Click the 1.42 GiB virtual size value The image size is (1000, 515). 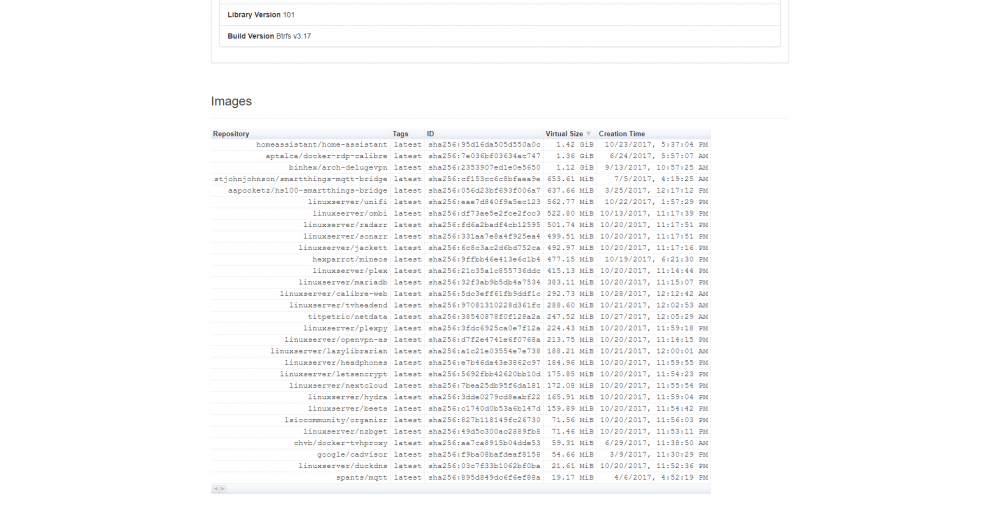[x=575, y=145]
